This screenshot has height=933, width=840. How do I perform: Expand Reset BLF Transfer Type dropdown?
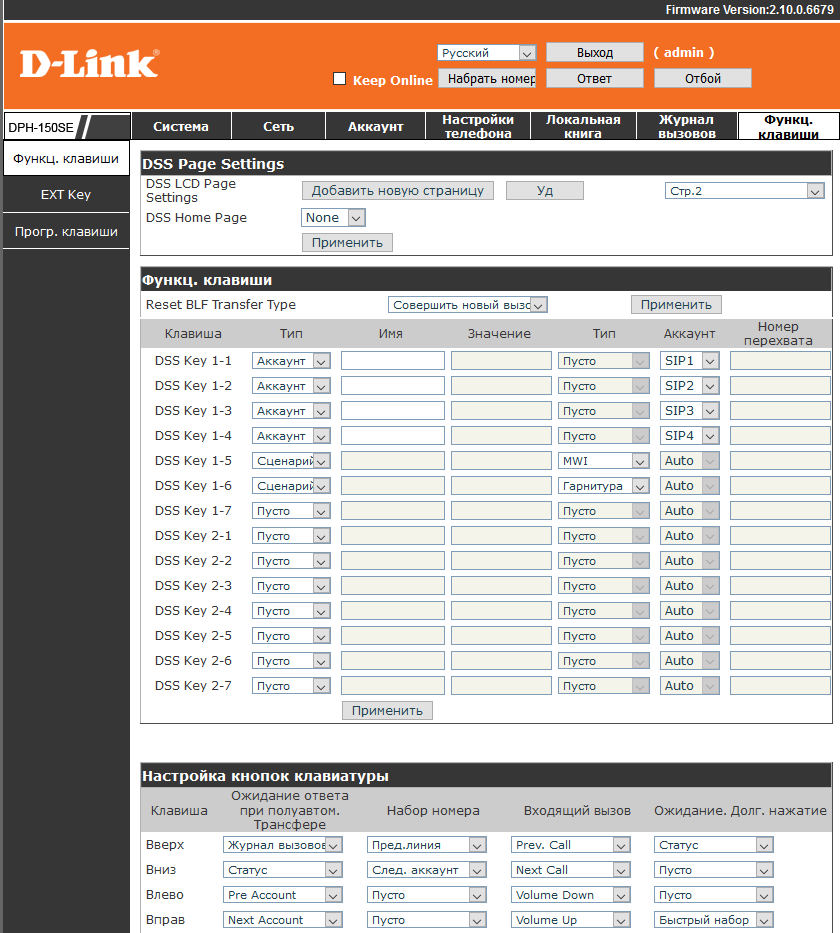click(467, 305)
